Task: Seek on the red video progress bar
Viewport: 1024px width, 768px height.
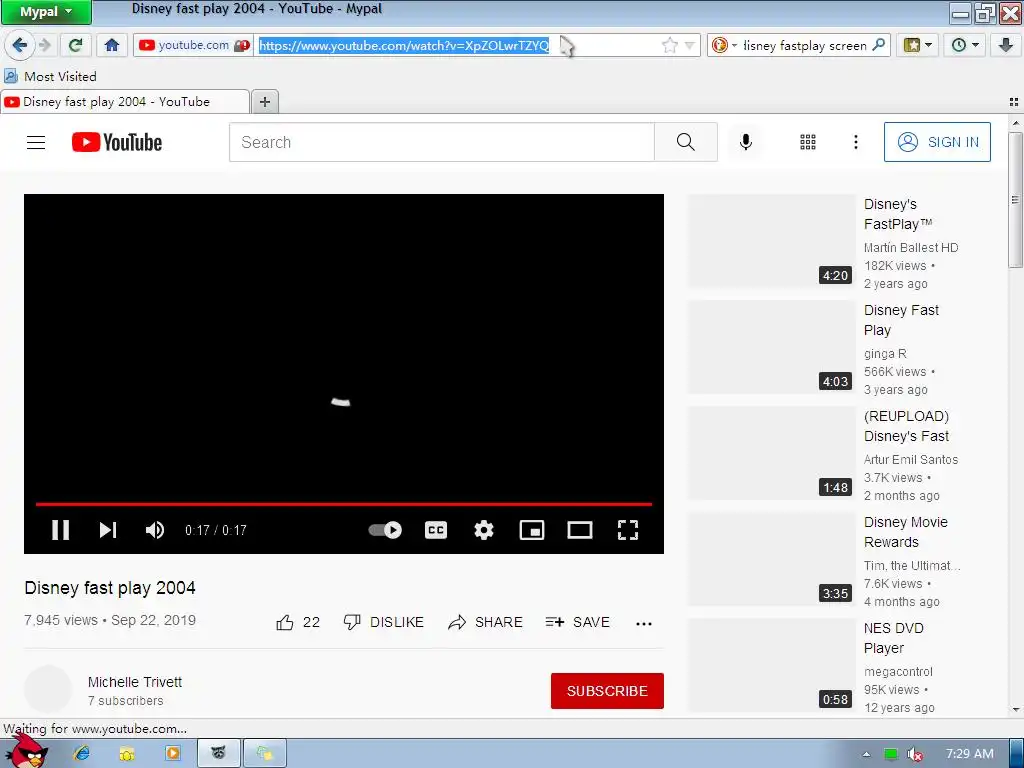Action: click(344, 504)
